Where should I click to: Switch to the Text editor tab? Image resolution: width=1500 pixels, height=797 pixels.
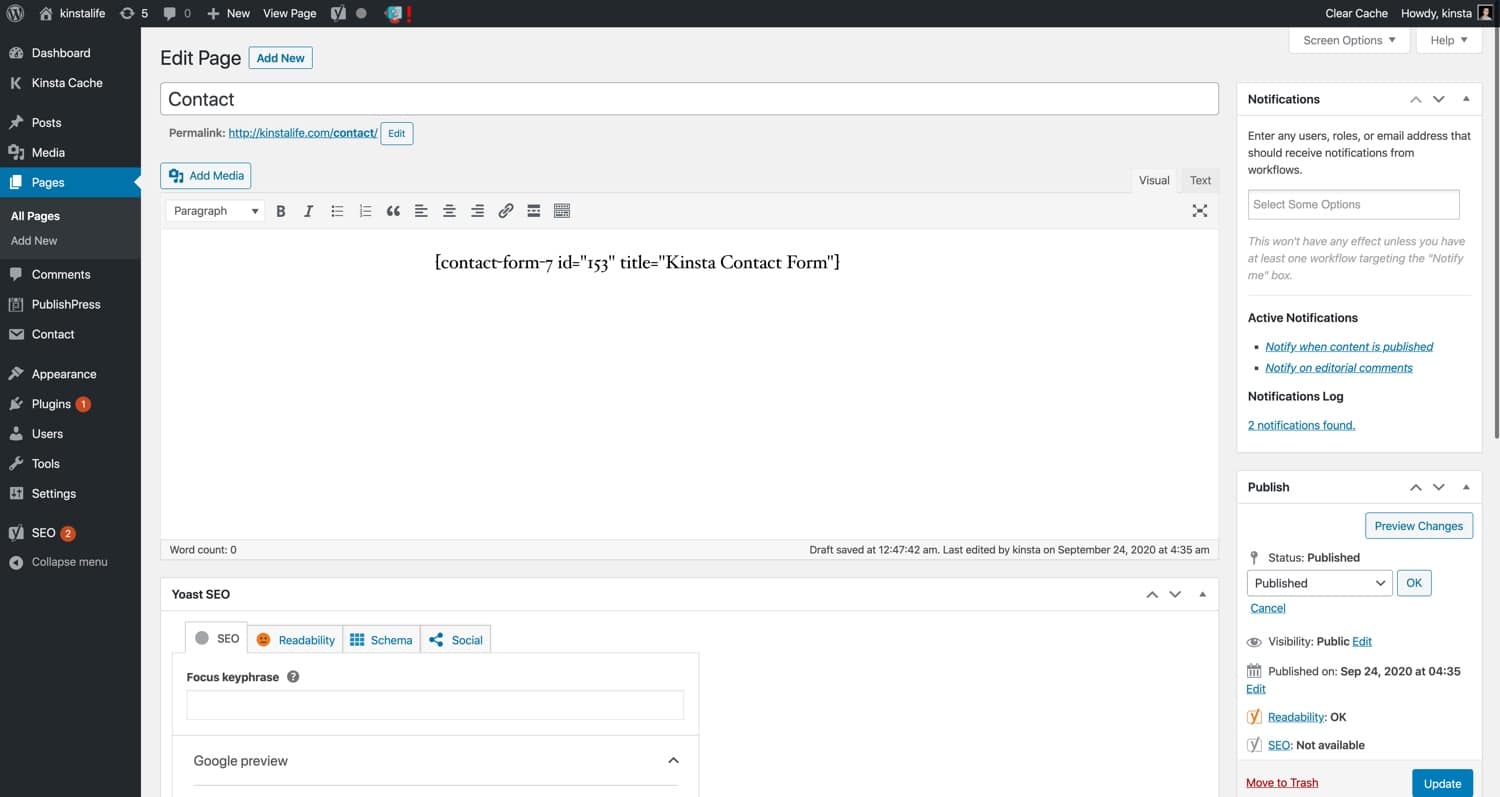coord(1200,180)
